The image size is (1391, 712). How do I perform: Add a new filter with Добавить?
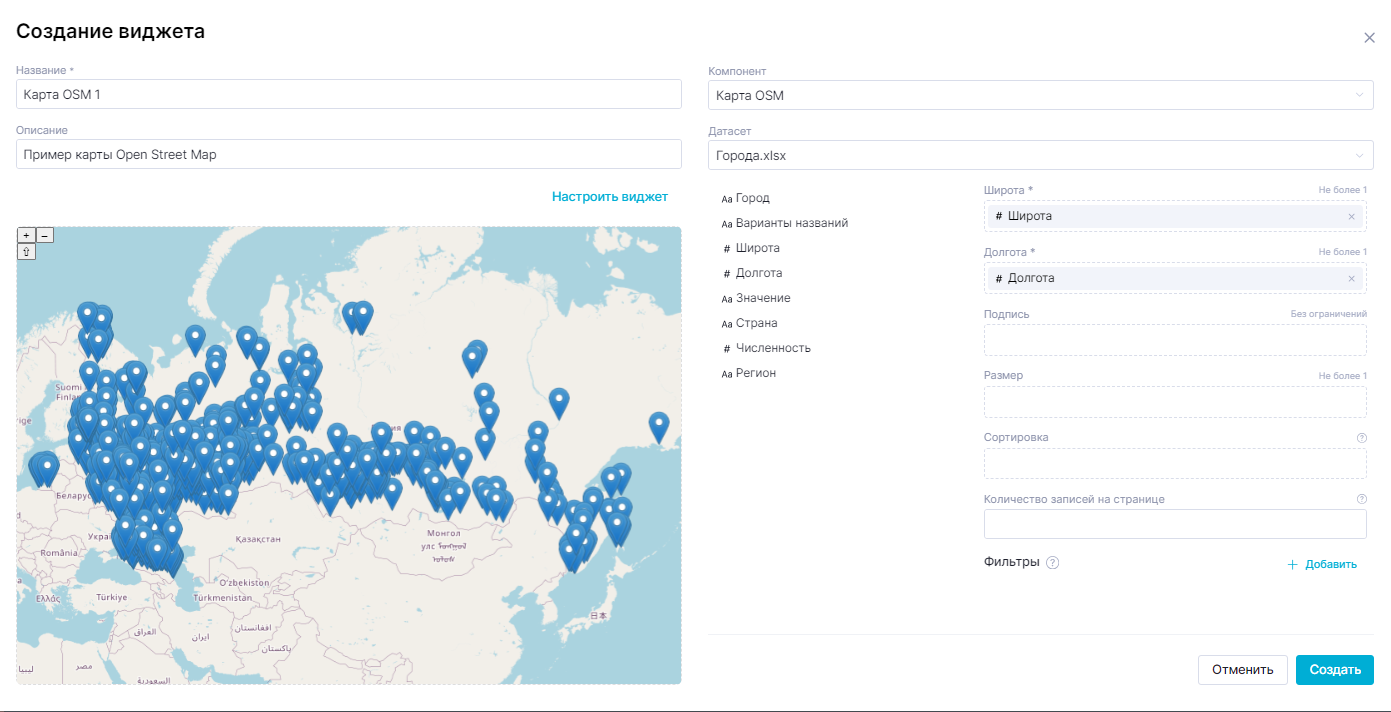[x=1322, y=564]
